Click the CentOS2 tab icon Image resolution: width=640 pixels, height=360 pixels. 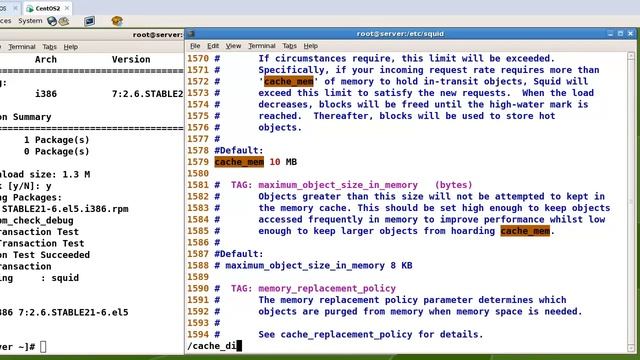30,8
